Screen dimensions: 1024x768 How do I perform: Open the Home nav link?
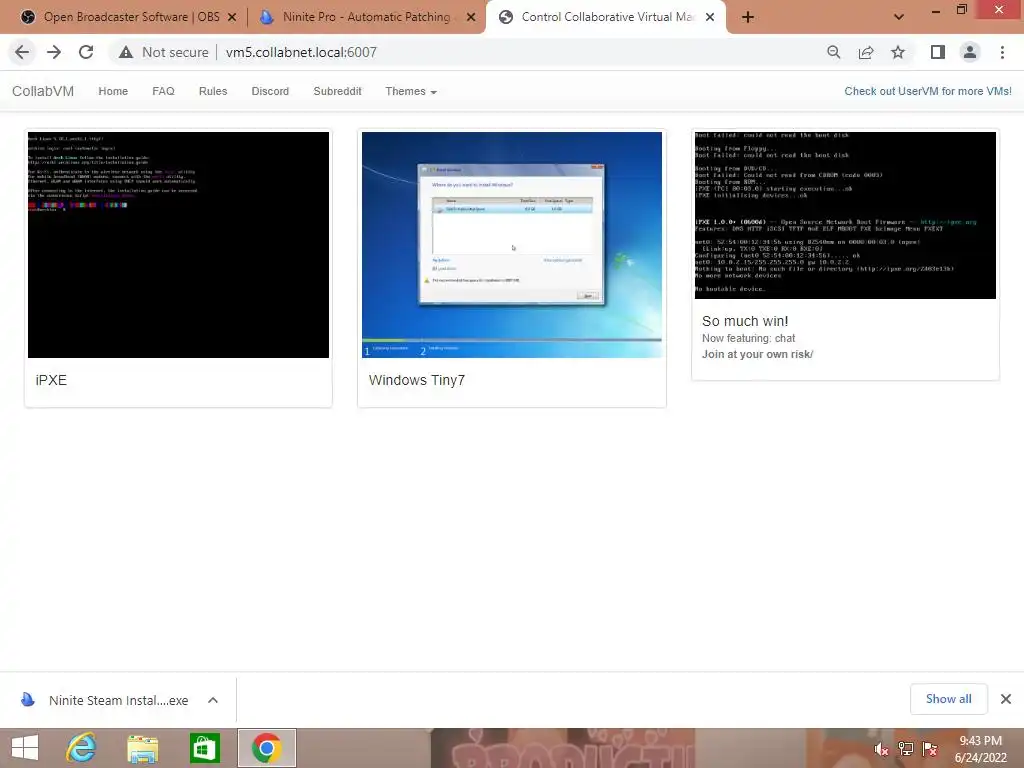(113, 91)
